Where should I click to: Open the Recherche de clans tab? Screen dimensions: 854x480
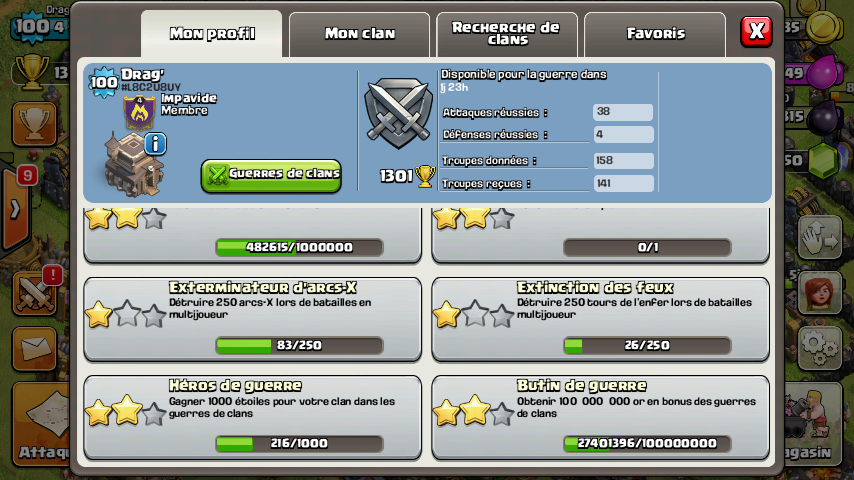point(507,34)
